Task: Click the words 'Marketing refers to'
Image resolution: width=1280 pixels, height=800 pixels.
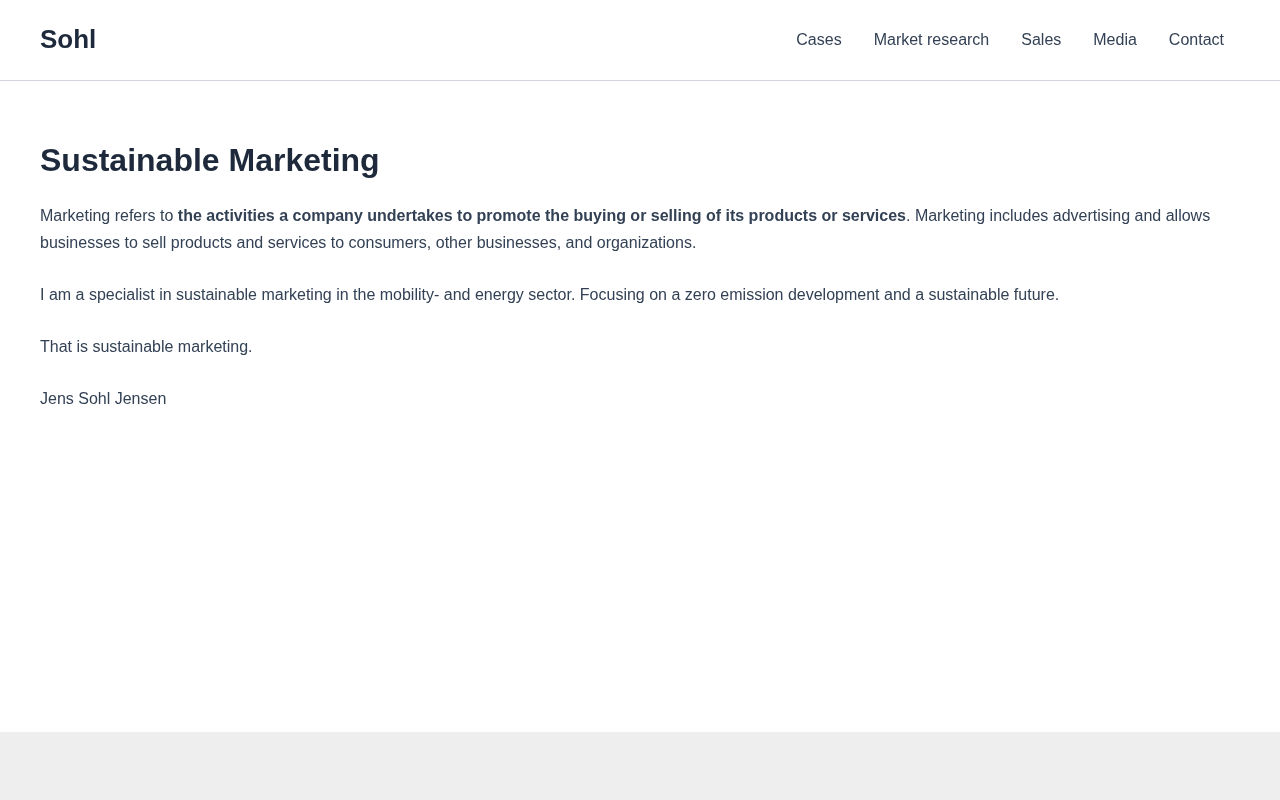Action: click(x=107, y=216)
